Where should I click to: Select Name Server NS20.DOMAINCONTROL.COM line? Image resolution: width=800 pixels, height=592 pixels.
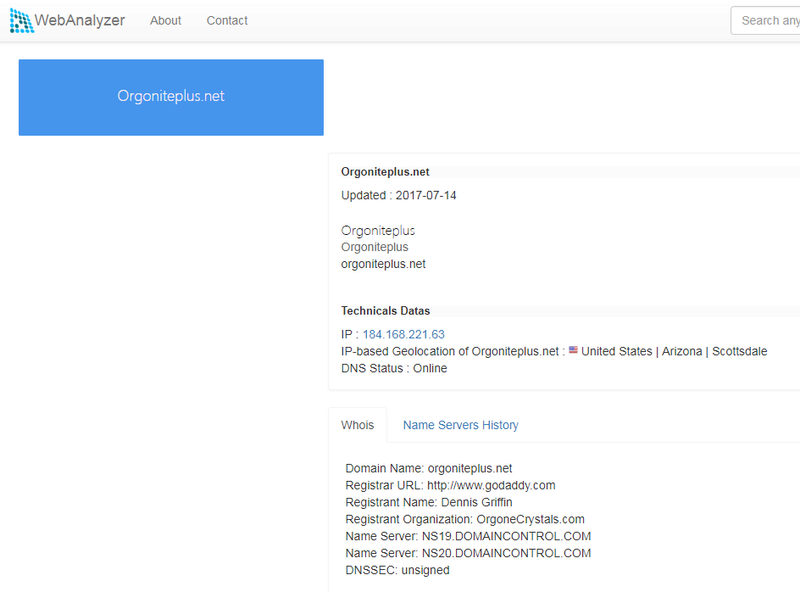click(468, 553)
